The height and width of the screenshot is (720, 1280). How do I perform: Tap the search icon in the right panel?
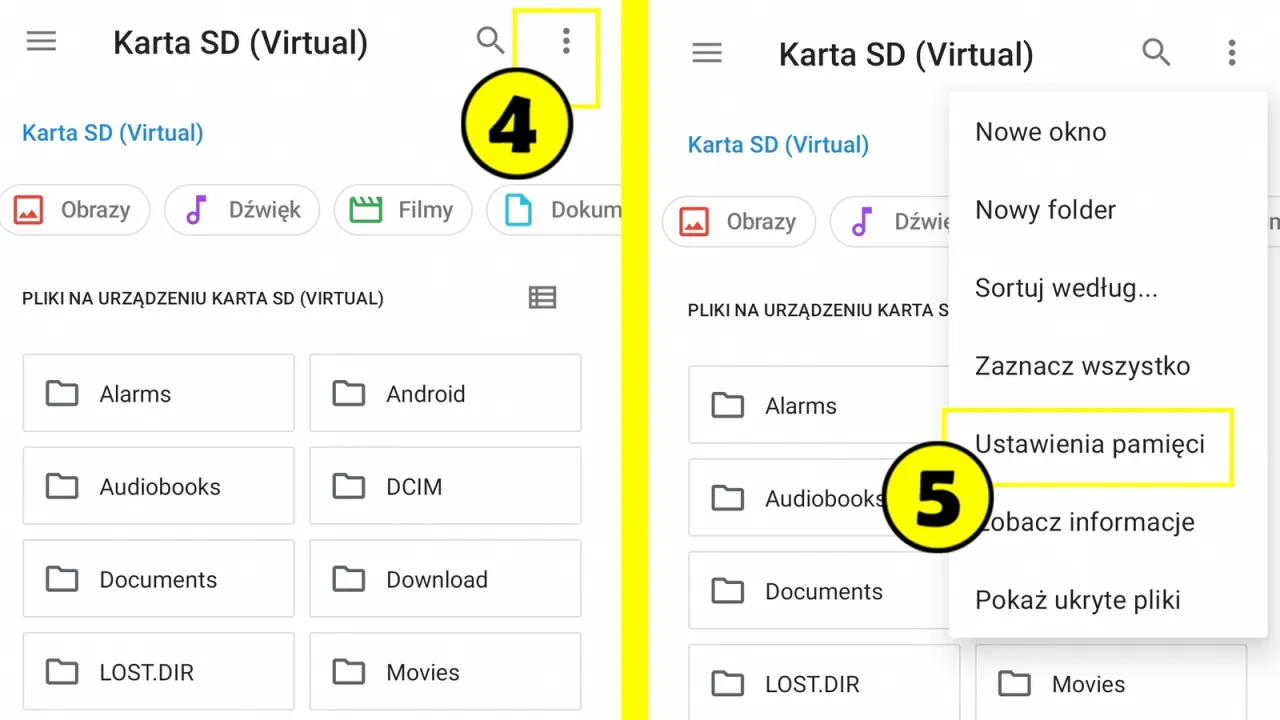point(1156,52)
